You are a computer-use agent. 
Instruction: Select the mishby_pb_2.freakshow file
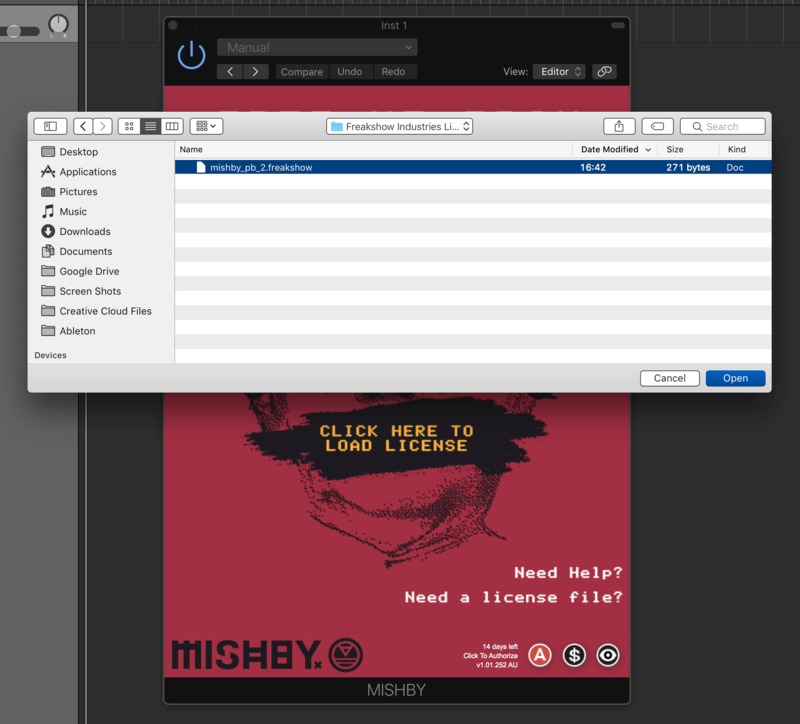(x=473, y=167)
